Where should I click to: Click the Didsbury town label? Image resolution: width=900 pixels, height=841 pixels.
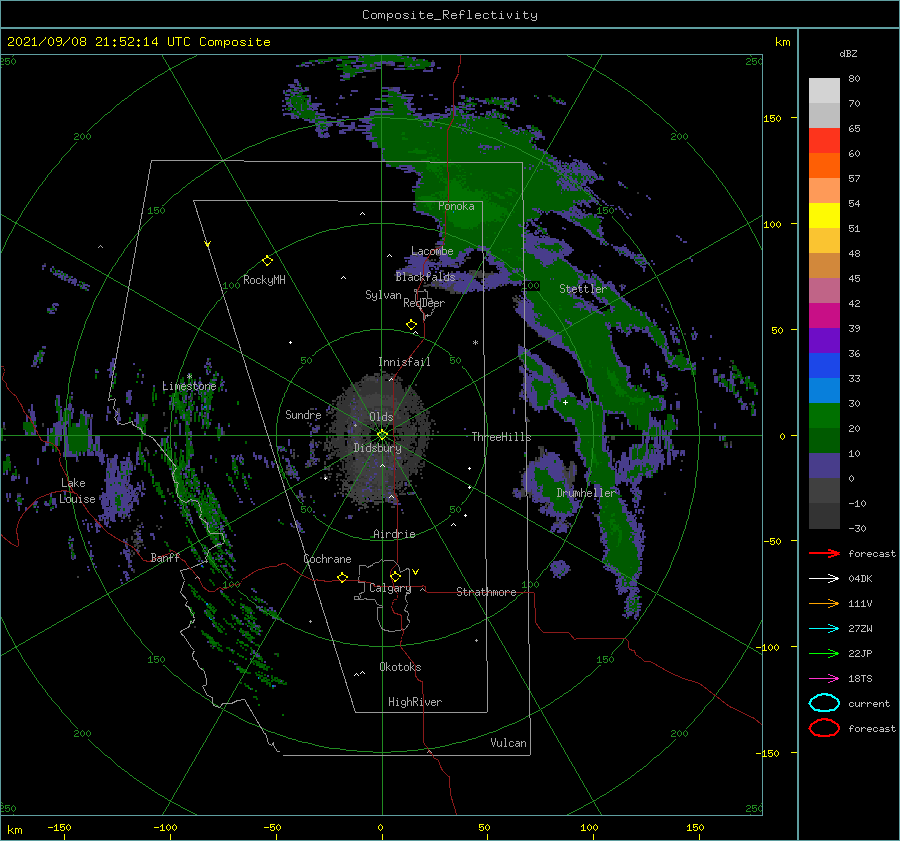click(377, 448)
